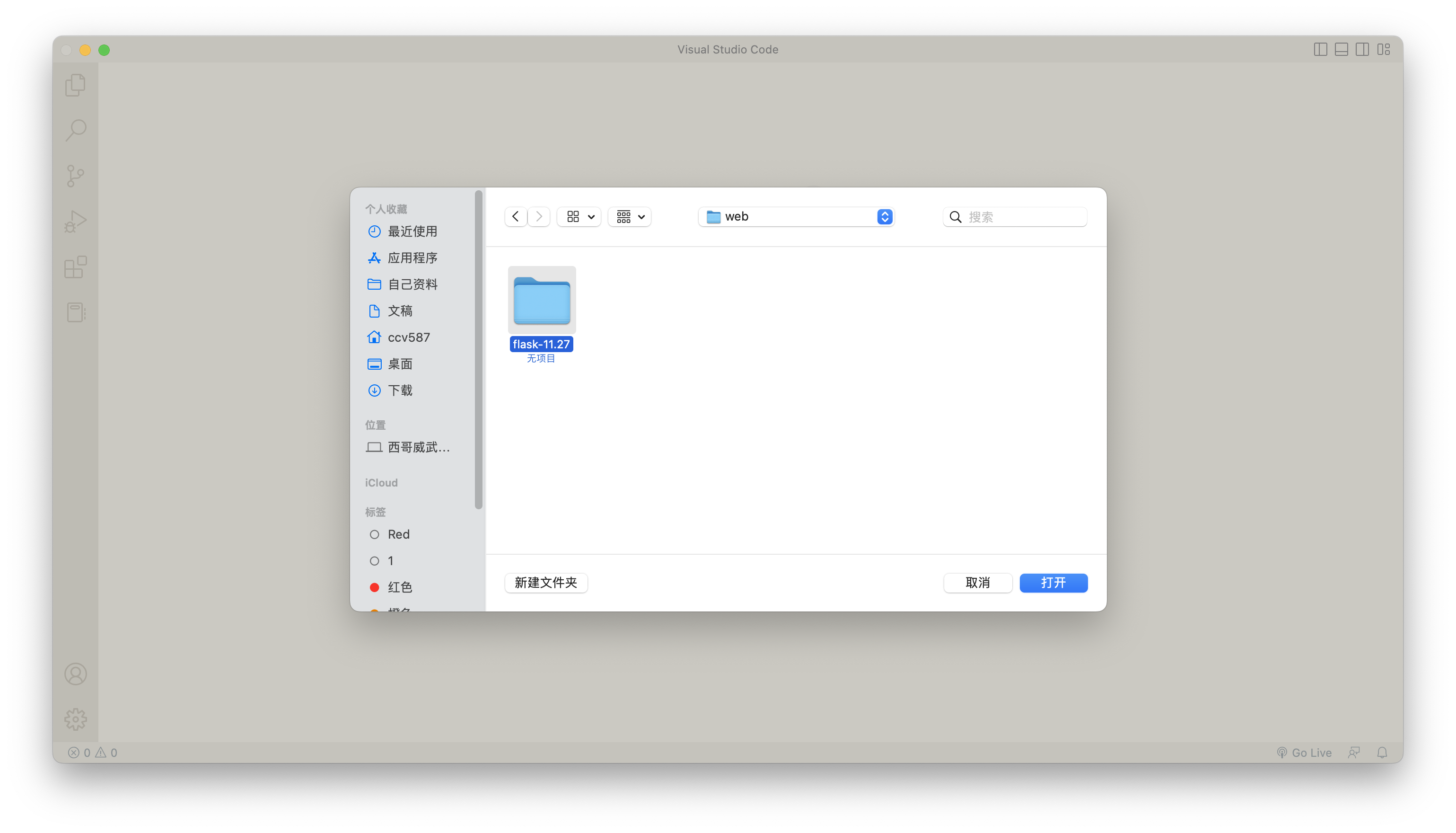Open the Manage gear icon

(76, 719)
